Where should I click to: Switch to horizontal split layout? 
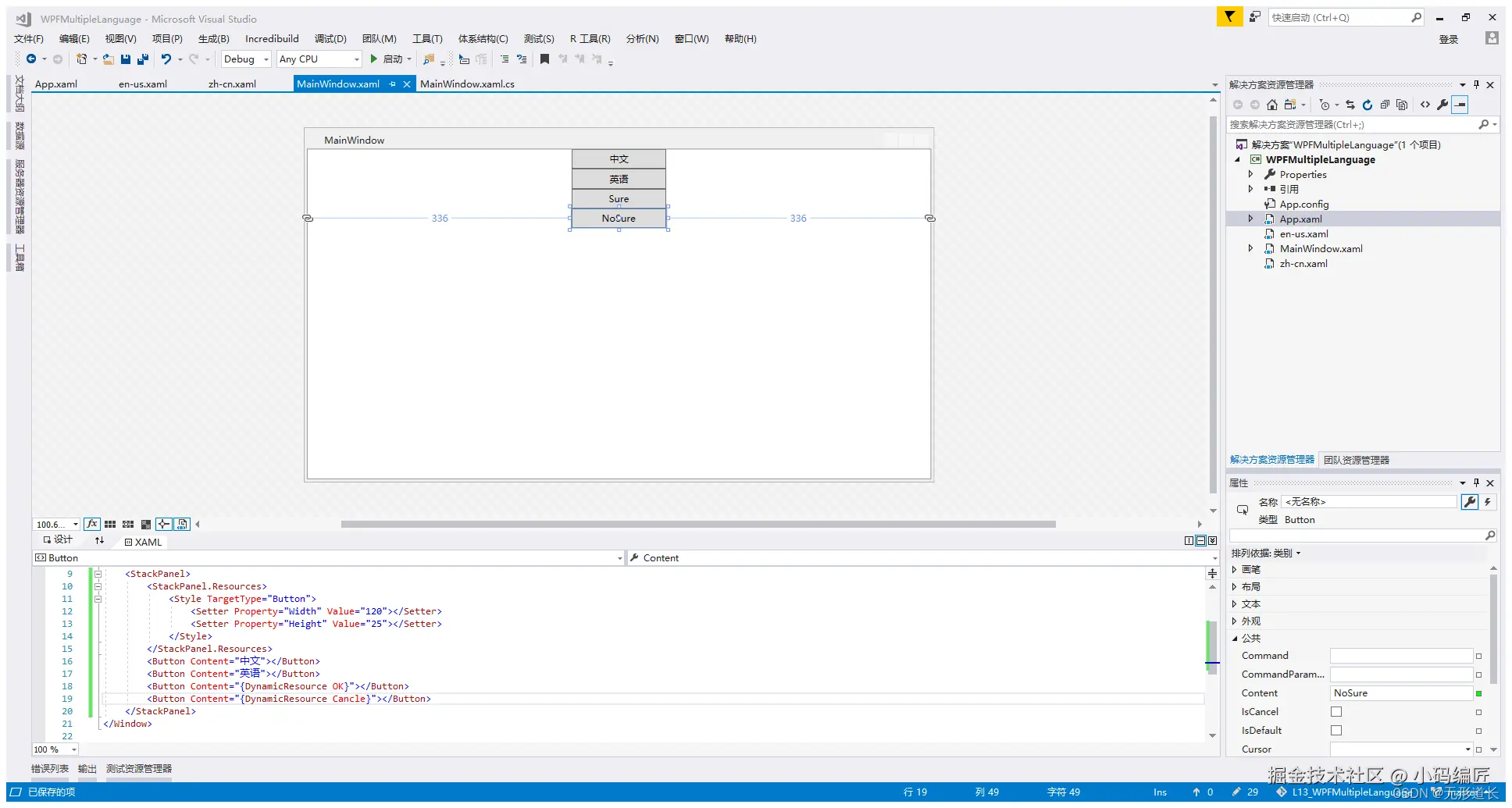1201,540
